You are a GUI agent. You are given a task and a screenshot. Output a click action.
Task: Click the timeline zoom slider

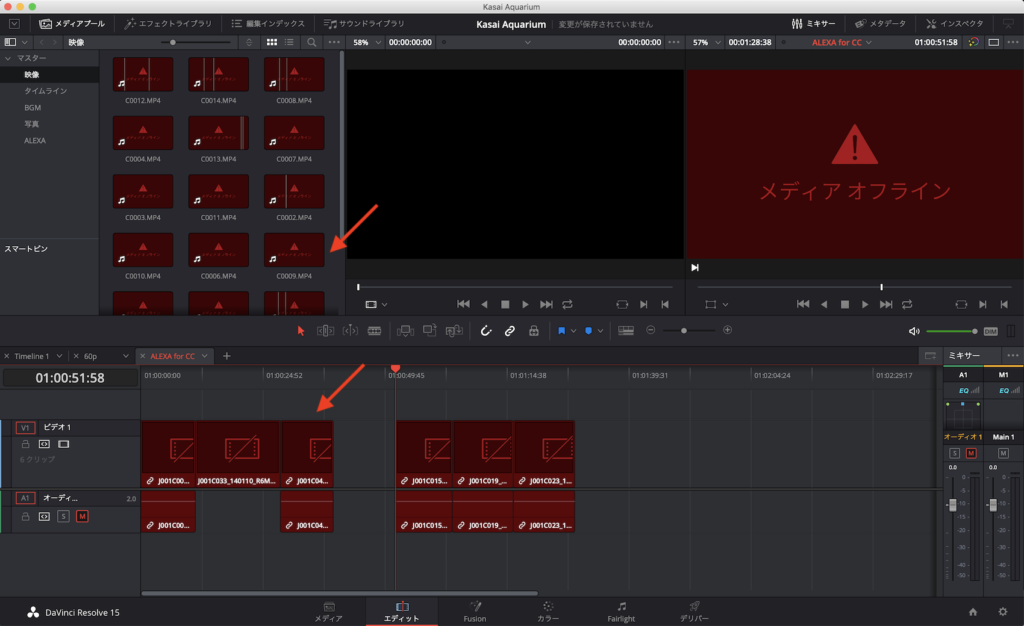click(684, 330)
